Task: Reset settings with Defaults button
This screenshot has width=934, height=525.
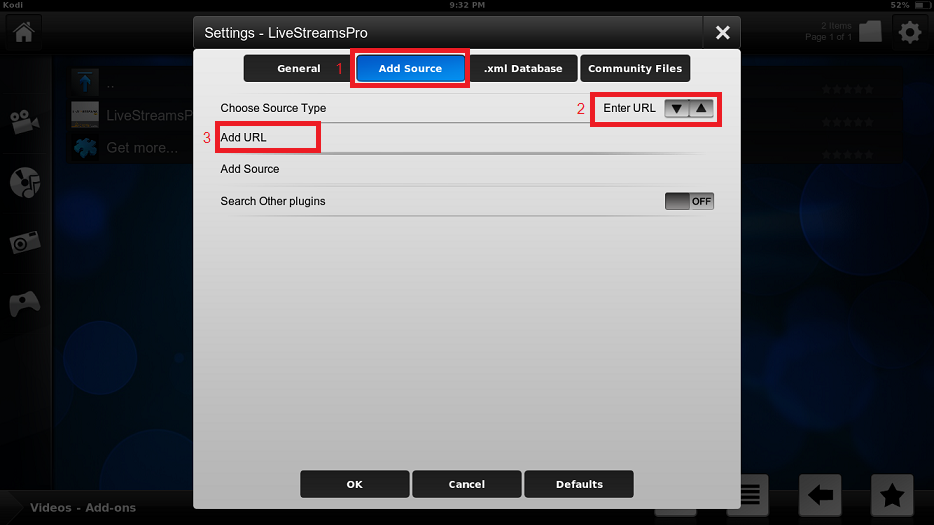Action: [x=579, y=484]
